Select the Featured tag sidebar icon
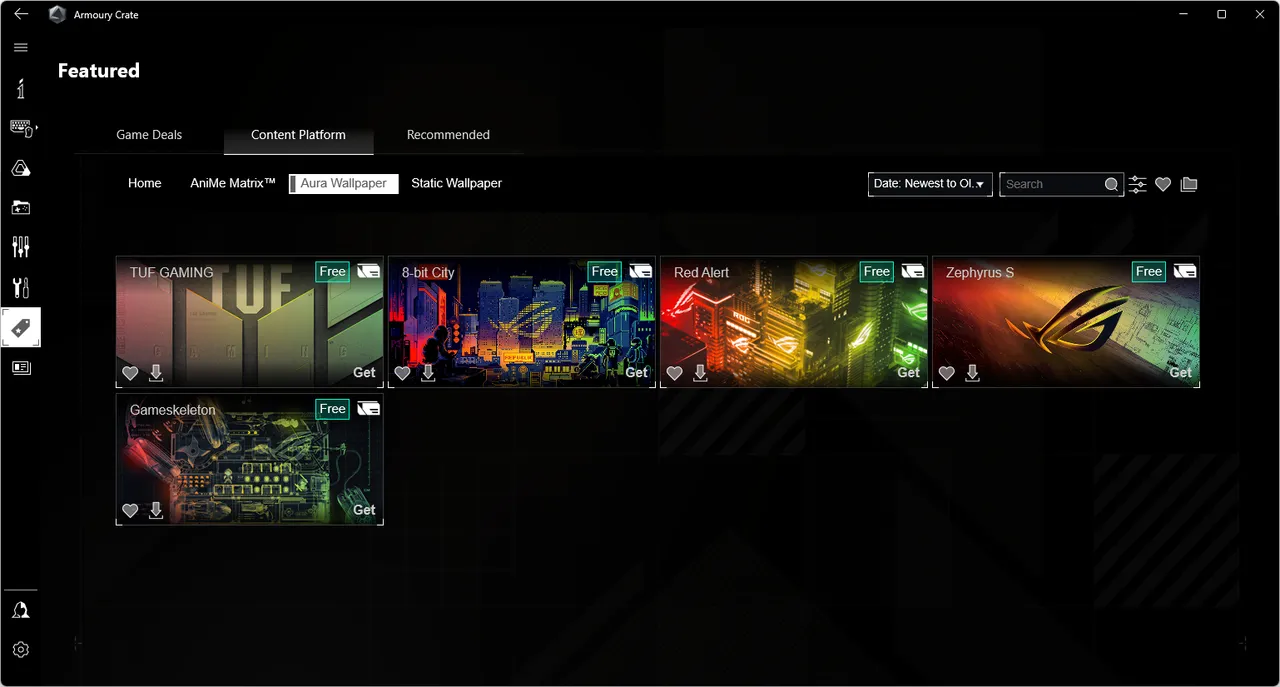Image resolution: width=1280 pixels, height=687 pixels. [21, 328]
